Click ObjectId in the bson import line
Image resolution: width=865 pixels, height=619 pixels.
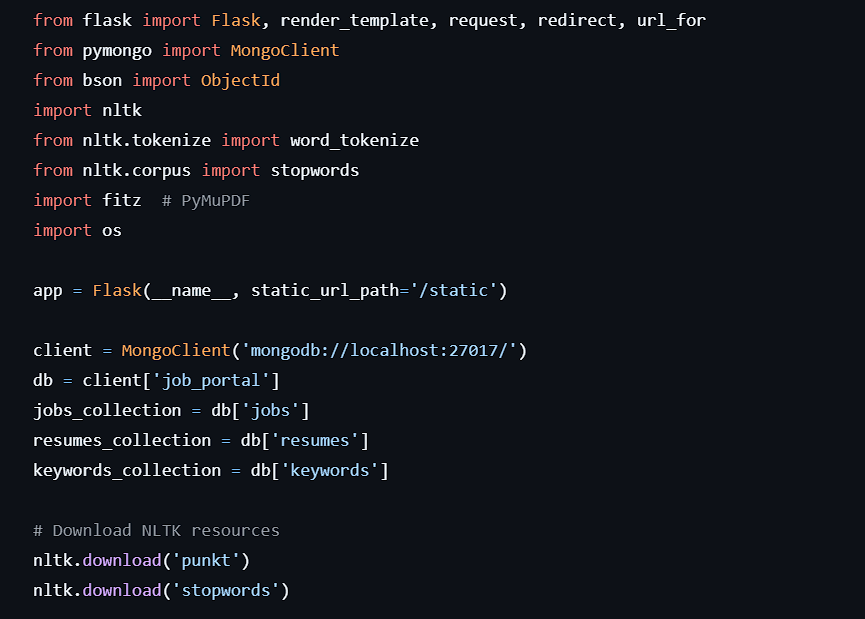point(240,81)
